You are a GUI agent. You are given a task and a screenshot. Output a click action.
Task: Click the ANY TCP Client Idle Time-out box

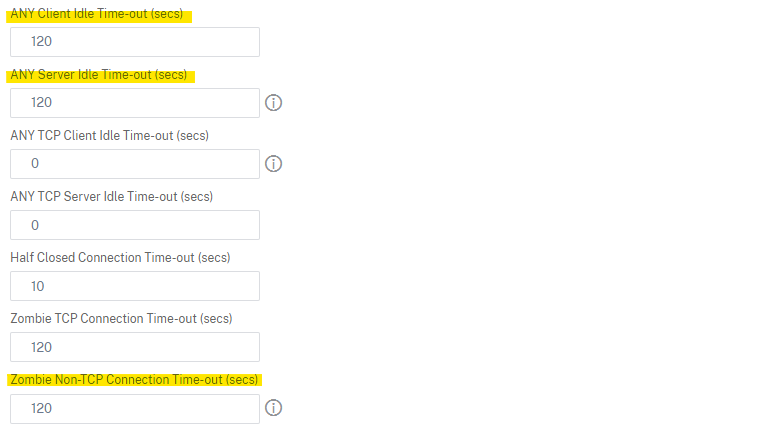tap(135, 164)
